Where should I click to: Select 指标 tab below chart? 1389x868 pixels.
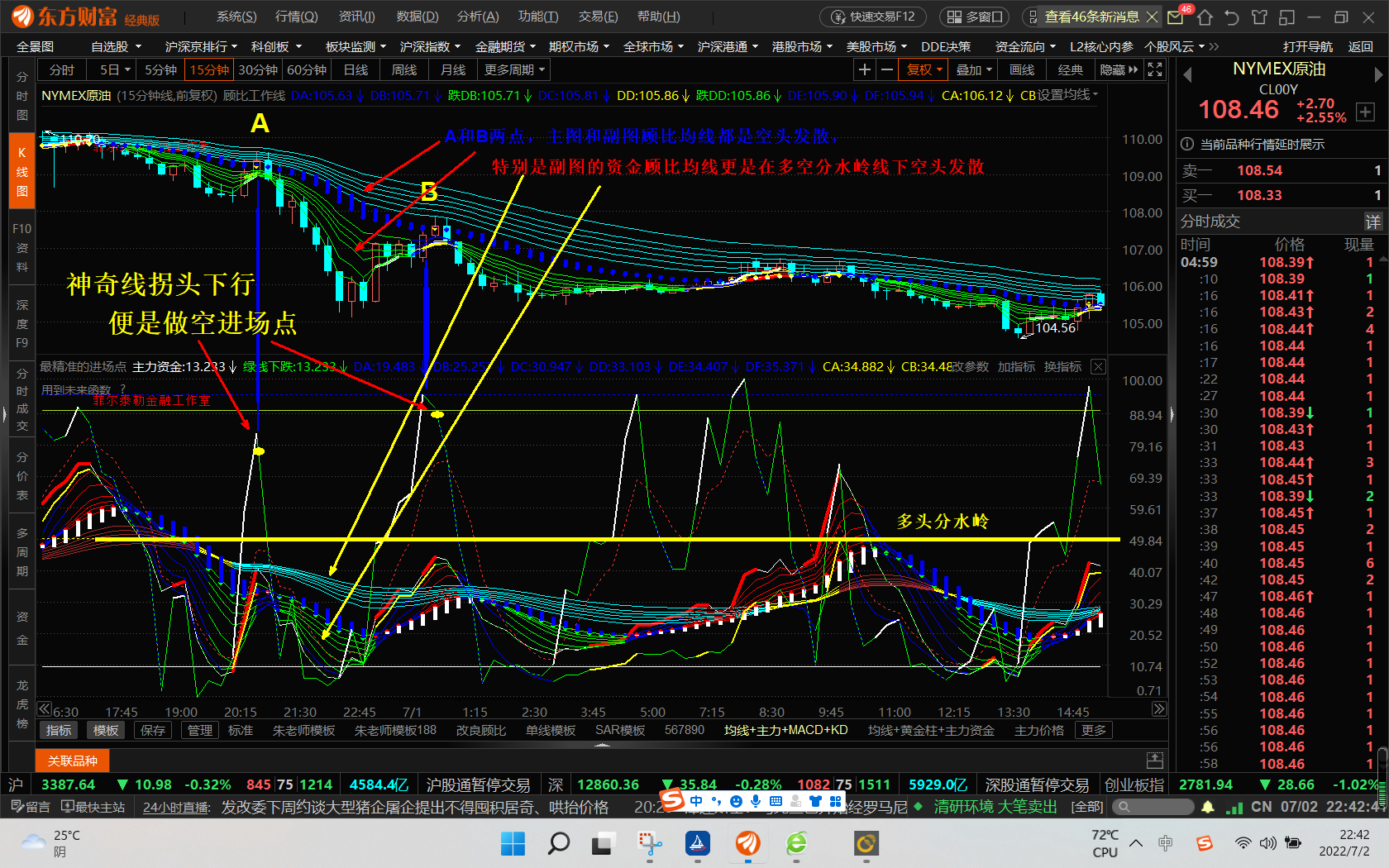click(x=59, y=730)
